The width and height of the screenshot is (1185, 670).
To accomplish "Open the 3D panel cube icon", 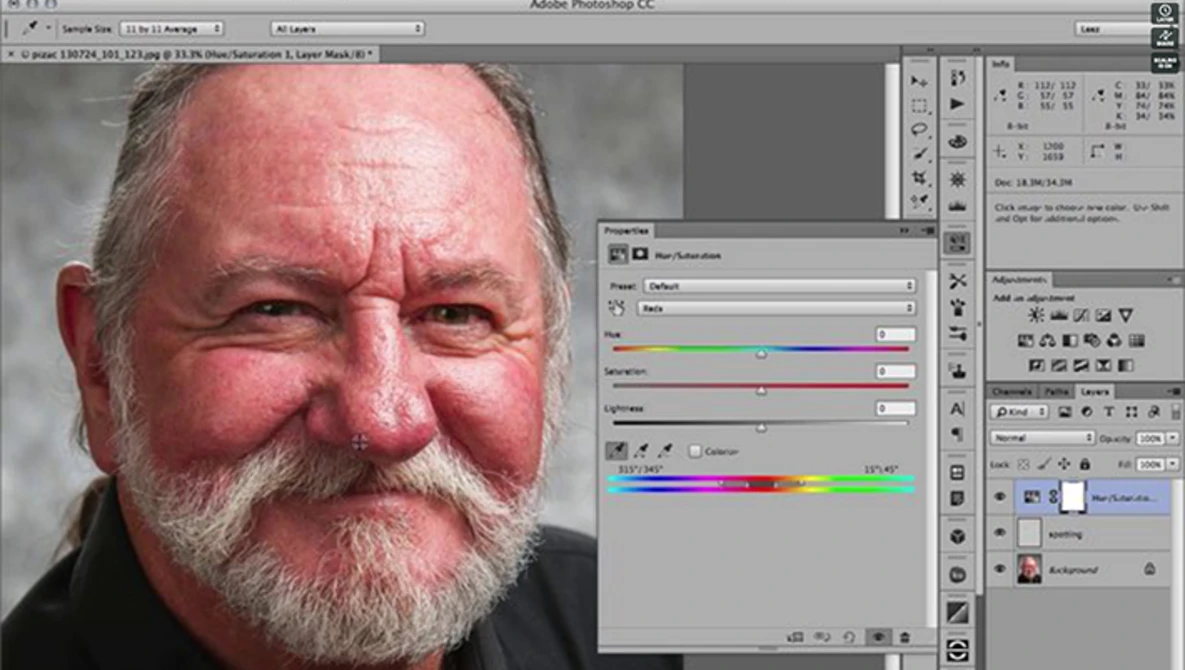I will 958,536.
